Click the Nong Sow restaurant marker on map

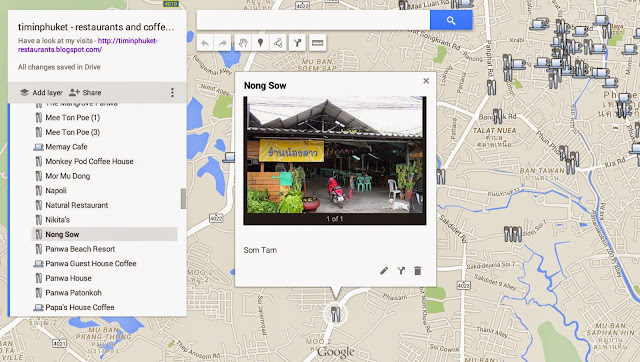click(x=335, y=314)
